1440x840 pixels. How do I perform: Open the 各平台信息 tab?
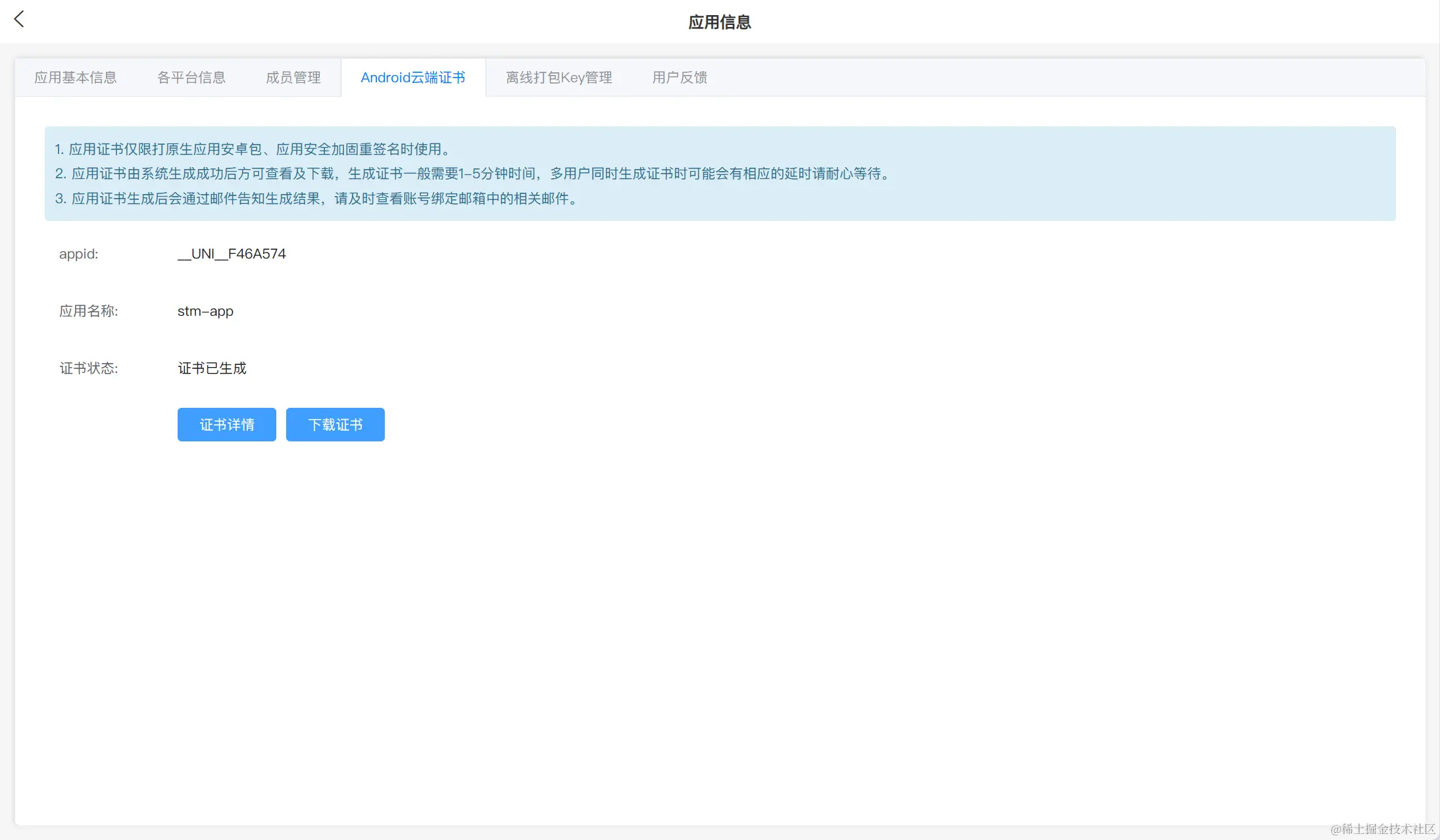coord(191,78)
